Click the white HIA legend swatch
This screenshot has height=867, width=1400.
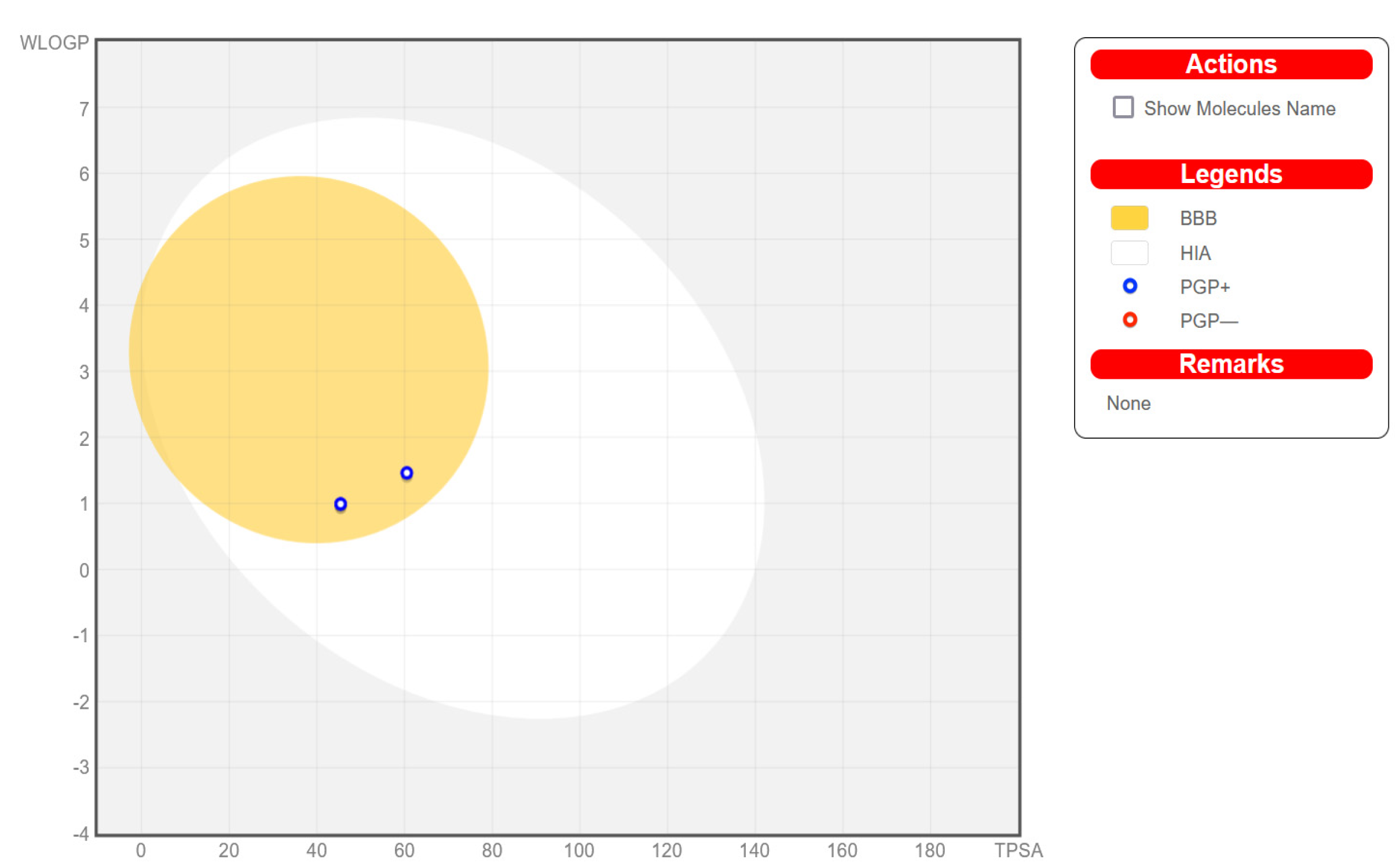pyautogui.click(x=1129, y=253)
